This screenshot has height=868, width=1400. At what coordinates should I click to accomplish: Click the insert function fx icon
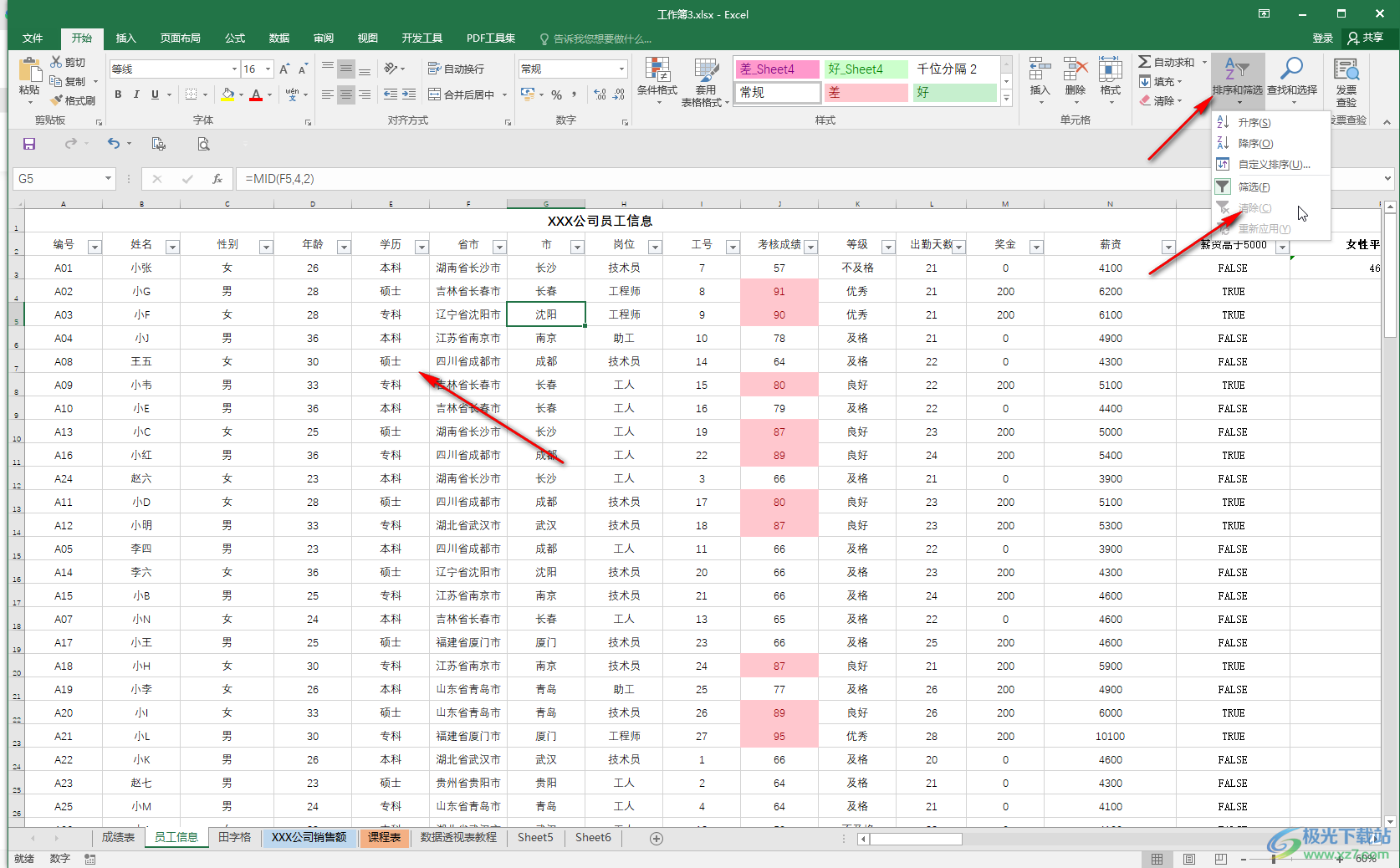[x=217, y=178]
